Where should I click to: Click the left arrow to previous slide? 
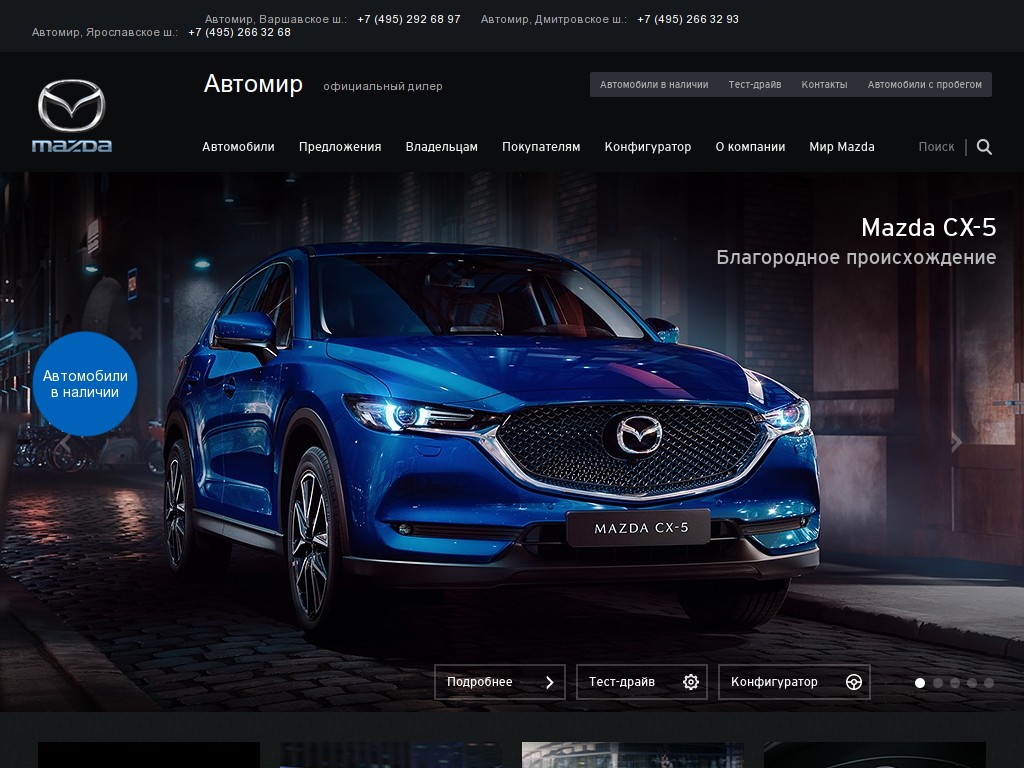click(x=65, y=442)
